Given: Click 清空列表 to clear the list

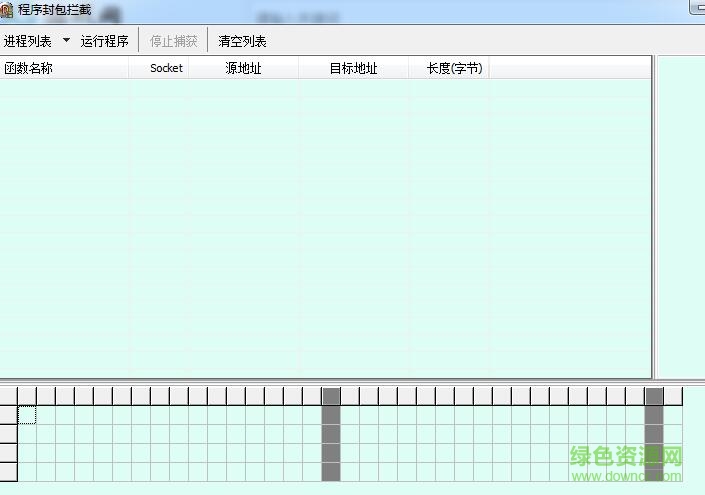Looking at the screenshot, I should (242, 41).
